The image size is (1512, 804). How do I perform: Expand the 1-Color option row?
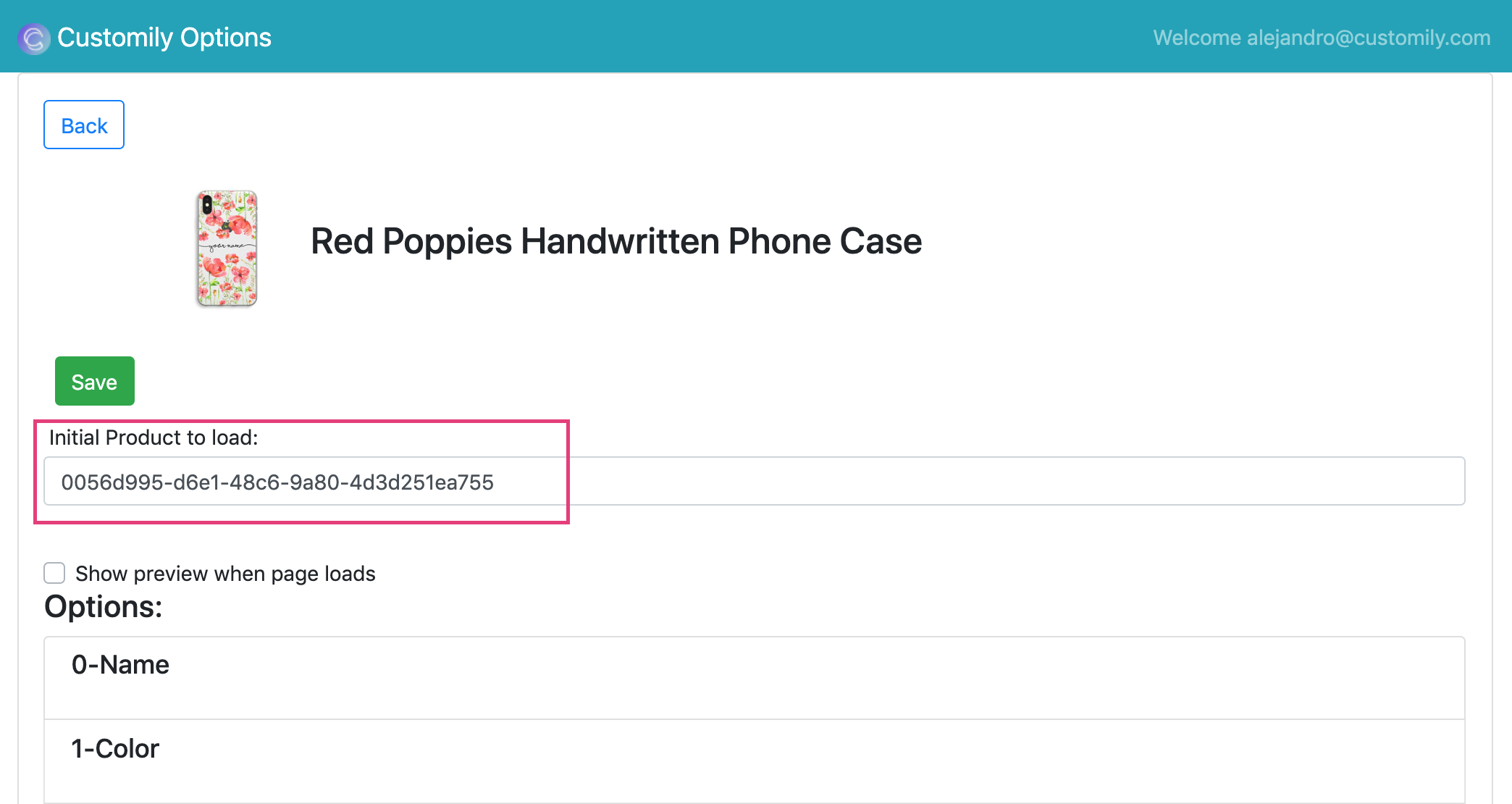click(754, 761)
